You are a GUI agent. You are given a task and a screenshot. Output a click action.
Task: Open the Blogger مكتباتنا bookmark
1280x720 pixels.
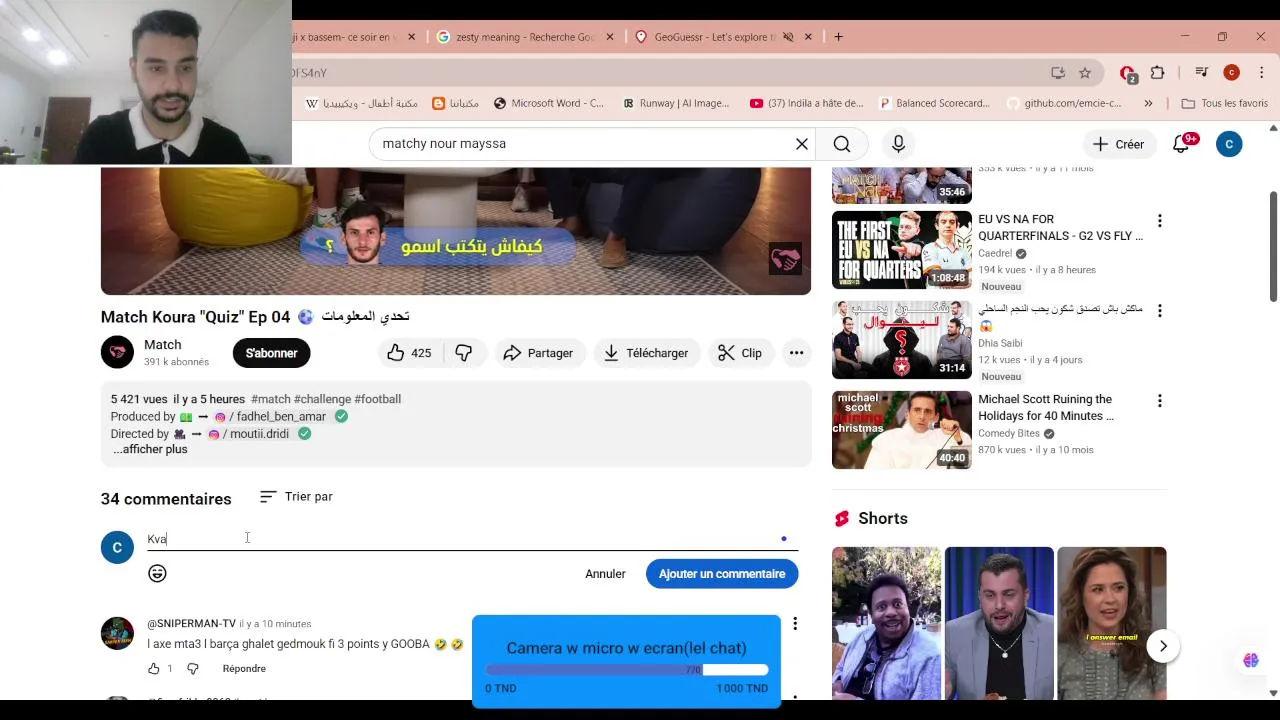[455, 103]
